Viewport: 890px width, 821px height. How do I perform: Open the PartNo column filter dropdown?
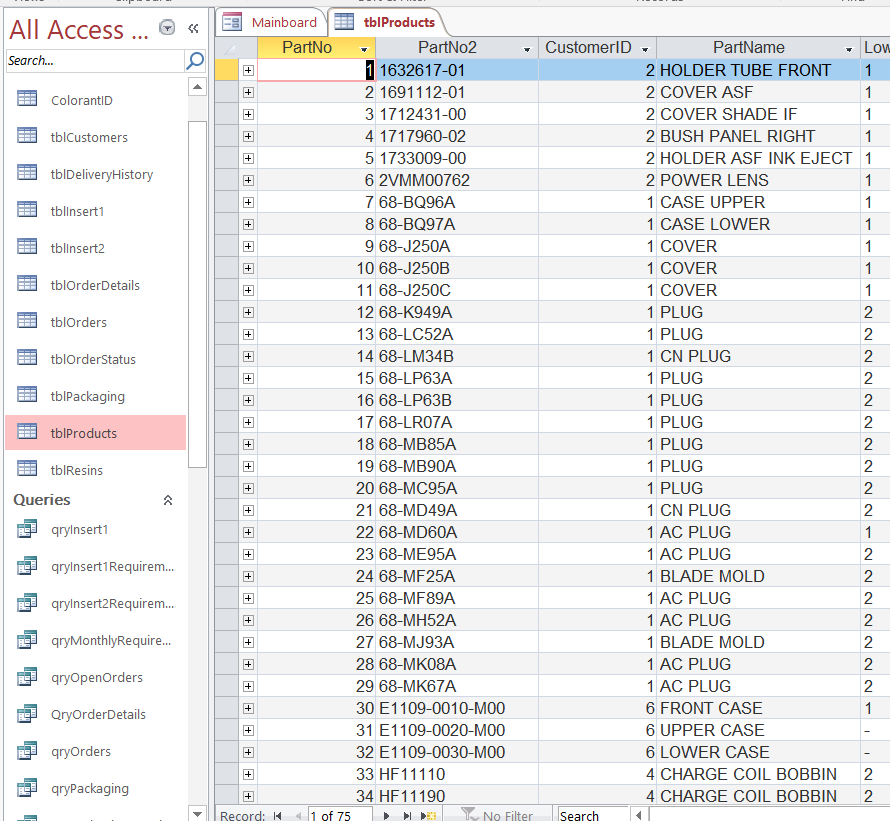(x=364, y=49)
